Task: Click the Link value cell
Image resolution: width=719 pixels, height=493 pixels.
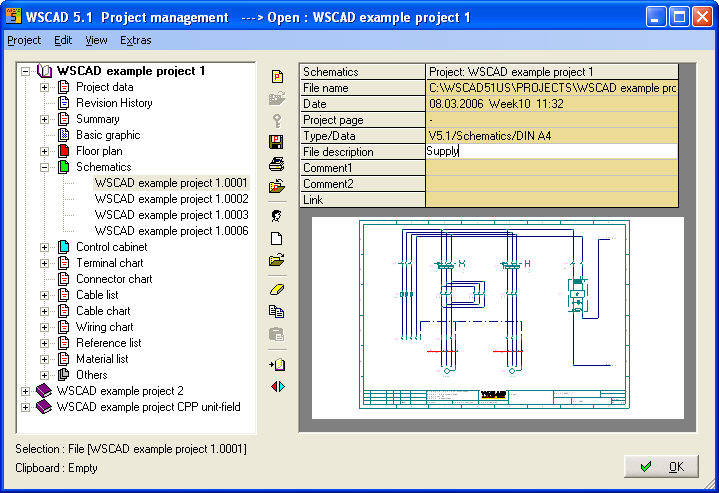Action: pyautogui.click(x=552, y=199)
